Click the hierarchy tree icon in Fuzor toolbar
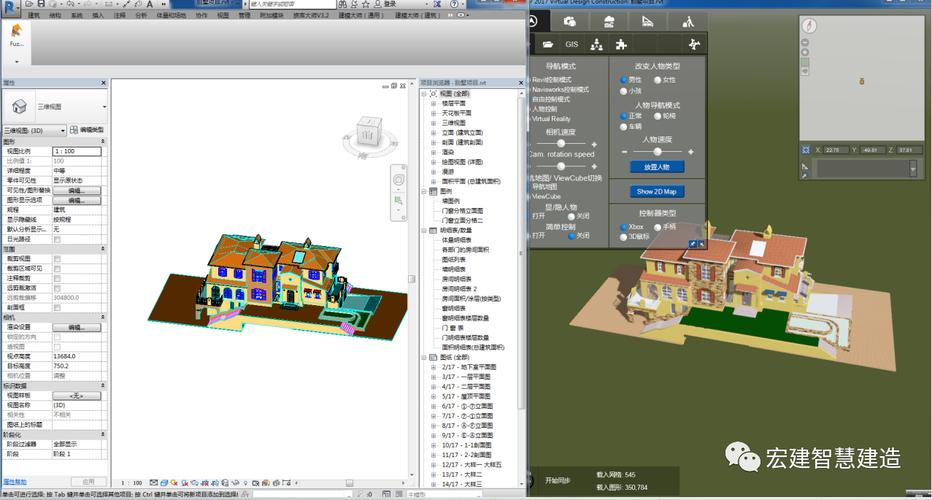The width and height of the screenshot is (932, 500). pyautogui.click(x=597, y=44)
